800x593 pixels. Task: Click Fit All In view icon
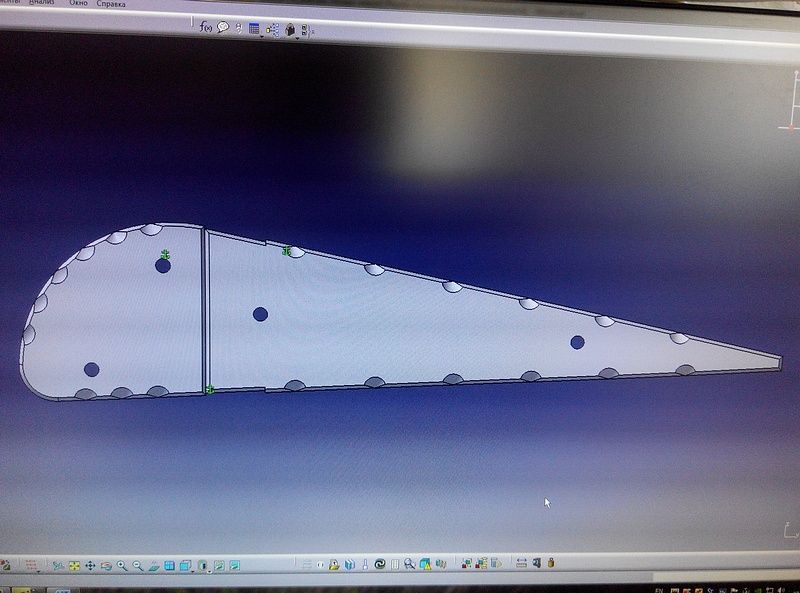tap(74, 565)
